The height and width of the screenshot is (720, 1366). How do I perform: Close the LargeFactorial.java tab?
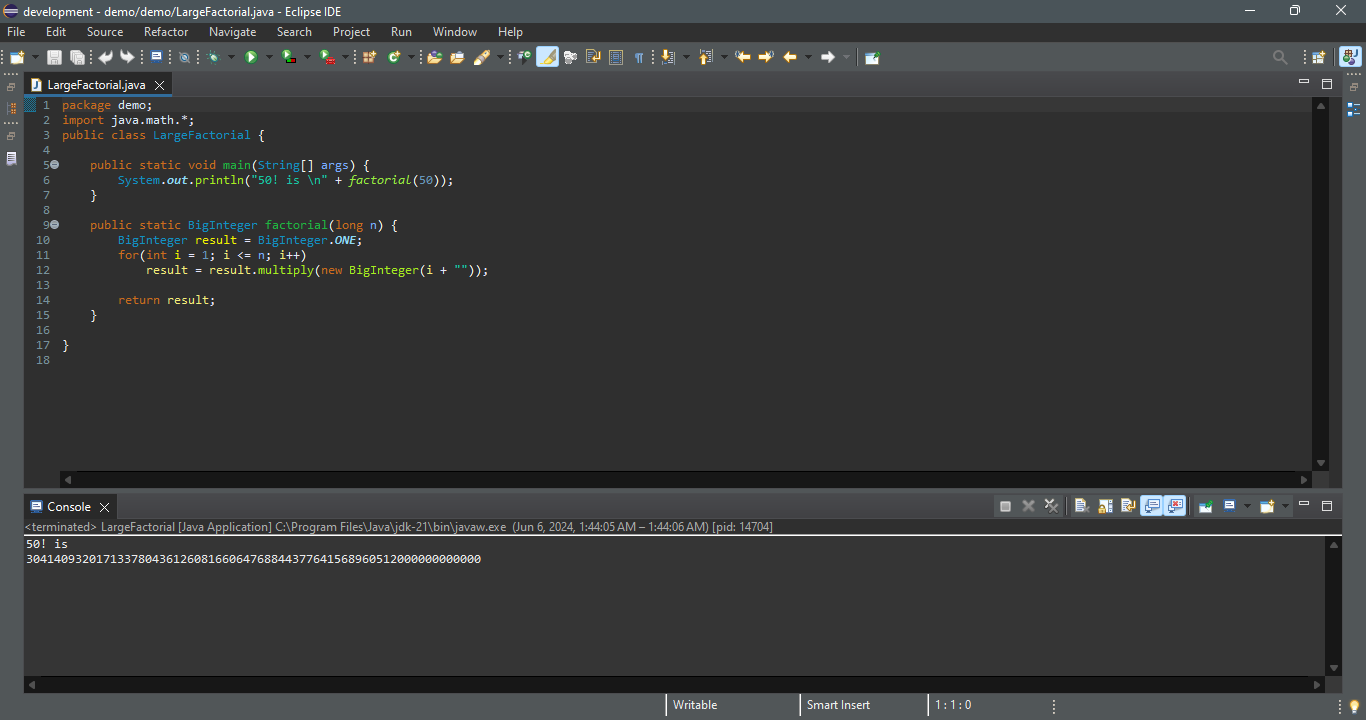(159, 85)
